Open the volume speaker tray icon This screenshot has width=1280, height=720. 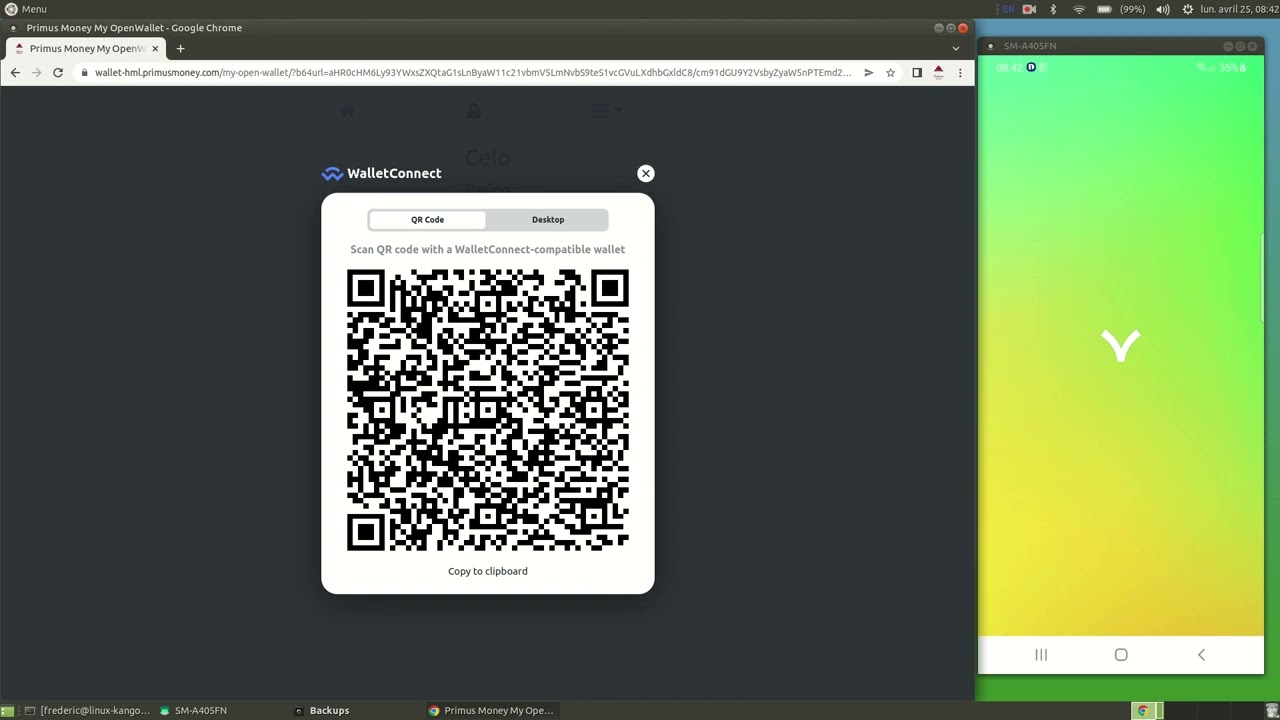click(x=1163, y=9)
